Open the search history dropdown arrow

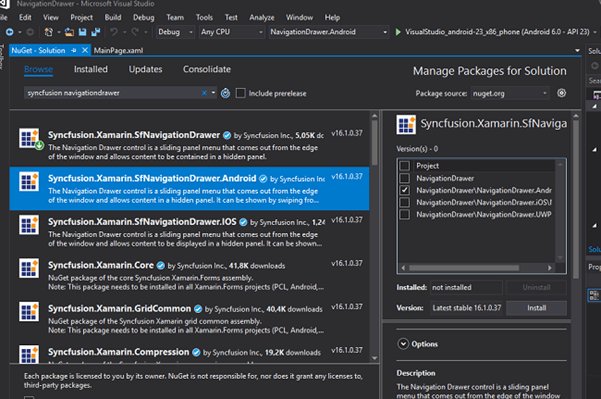213,93
